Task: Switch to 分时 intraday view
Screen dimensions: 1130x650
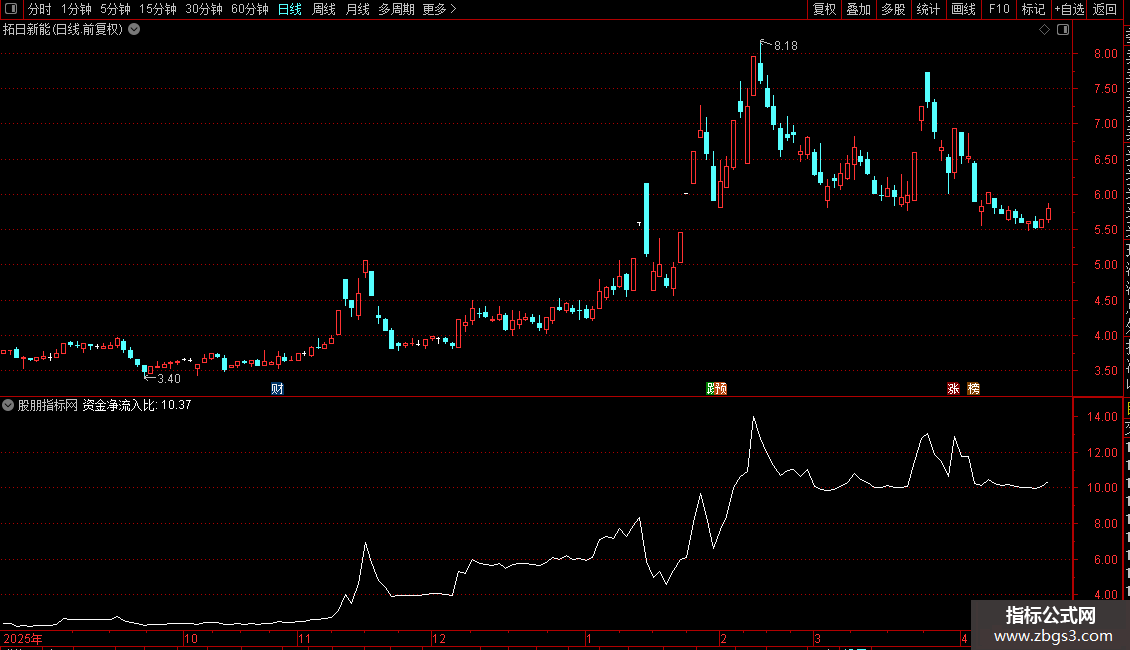Action: [40, 9]
